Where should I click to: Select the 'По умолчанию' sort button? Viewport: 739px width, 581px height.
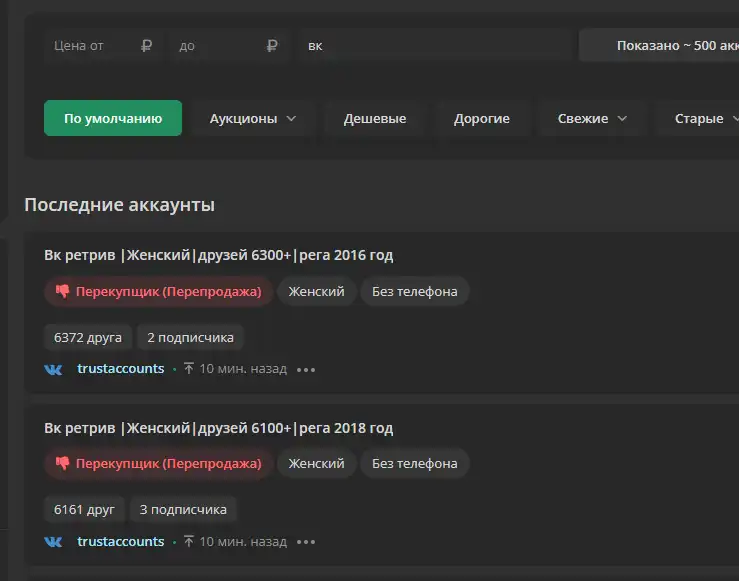pyautogui.click(x=113, y=118)
